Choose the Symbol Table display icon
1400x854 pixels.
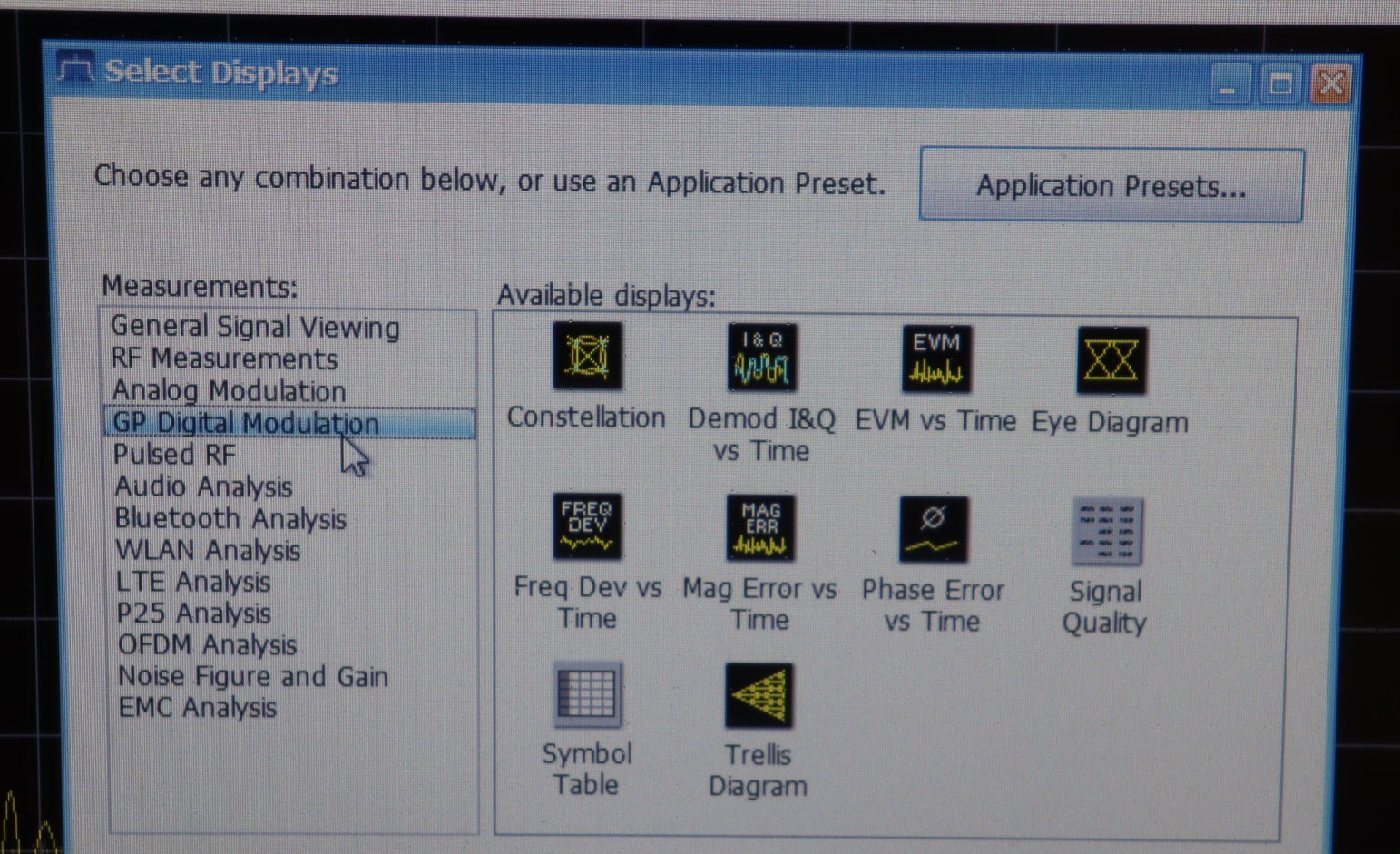[587, 695]
